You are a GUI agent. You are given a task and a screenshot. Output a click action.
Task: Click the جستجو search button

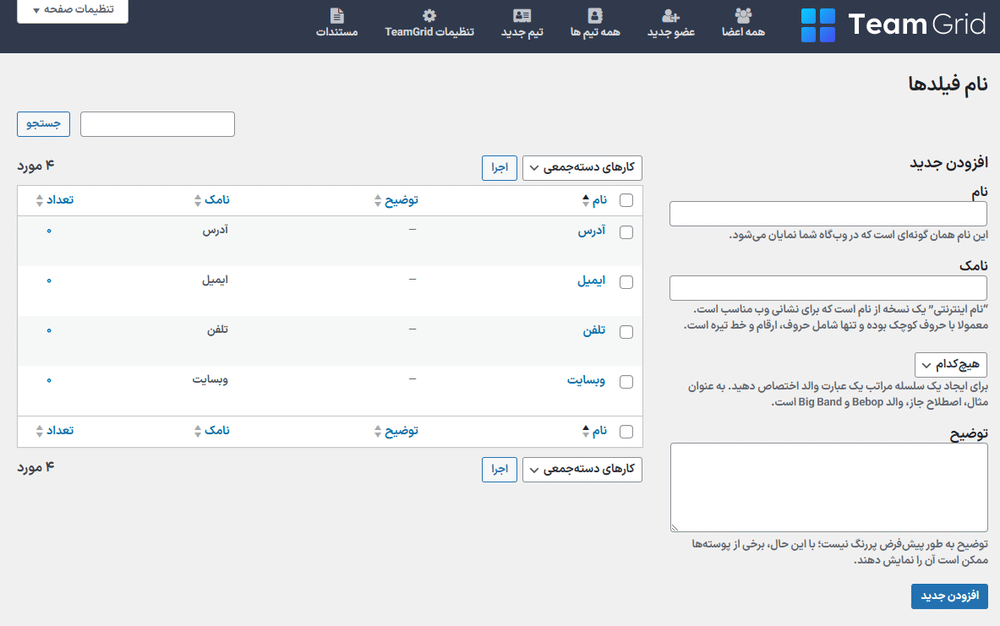click(x=42, y=124)
